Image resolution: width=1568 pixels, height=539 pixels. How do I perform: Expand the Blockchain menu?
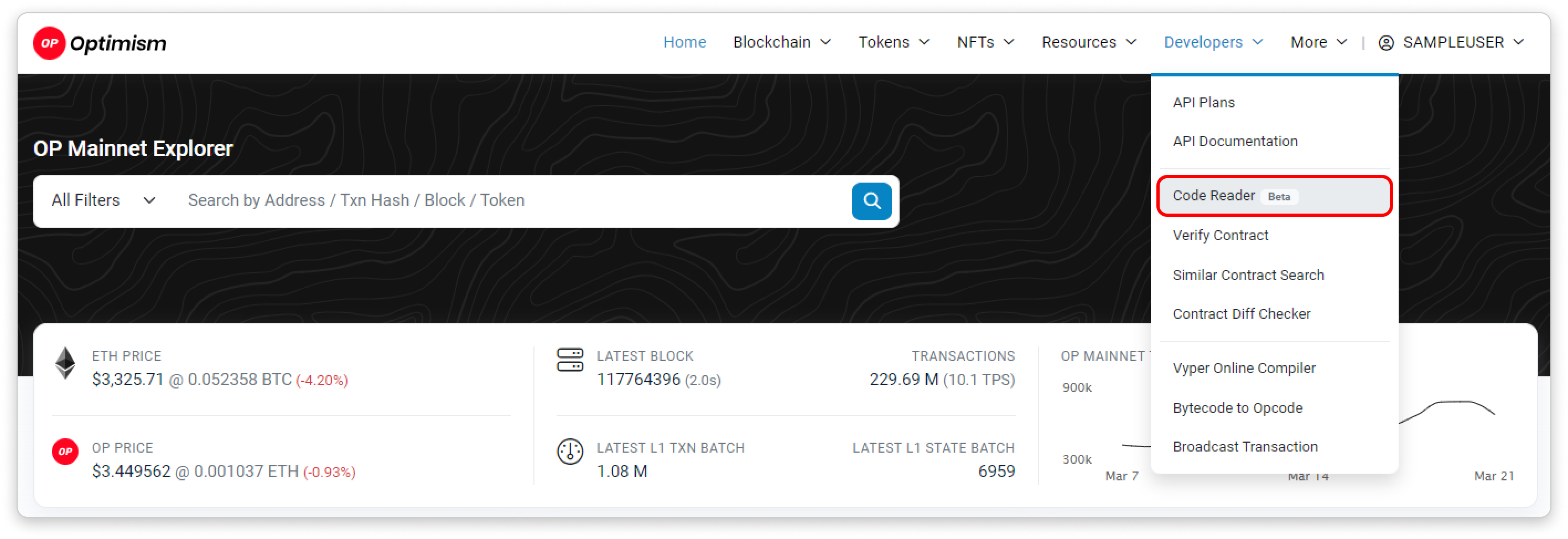click(782, 42)
